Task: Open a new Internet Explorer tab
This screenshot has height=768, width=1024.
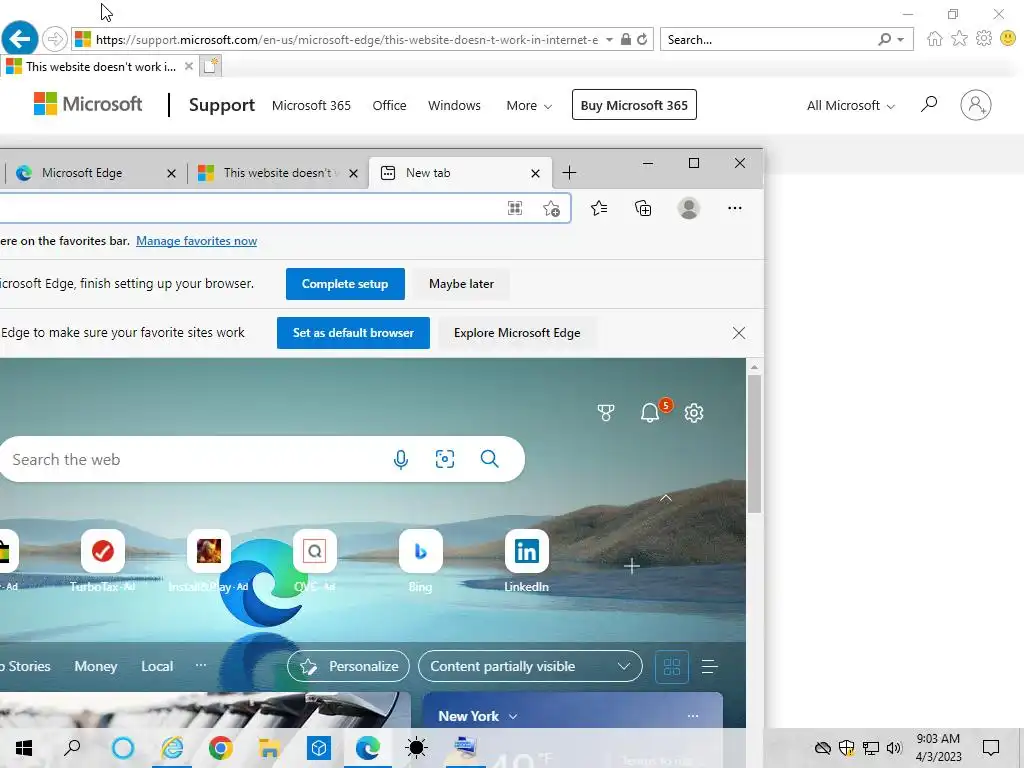Action: coord(210,66)
